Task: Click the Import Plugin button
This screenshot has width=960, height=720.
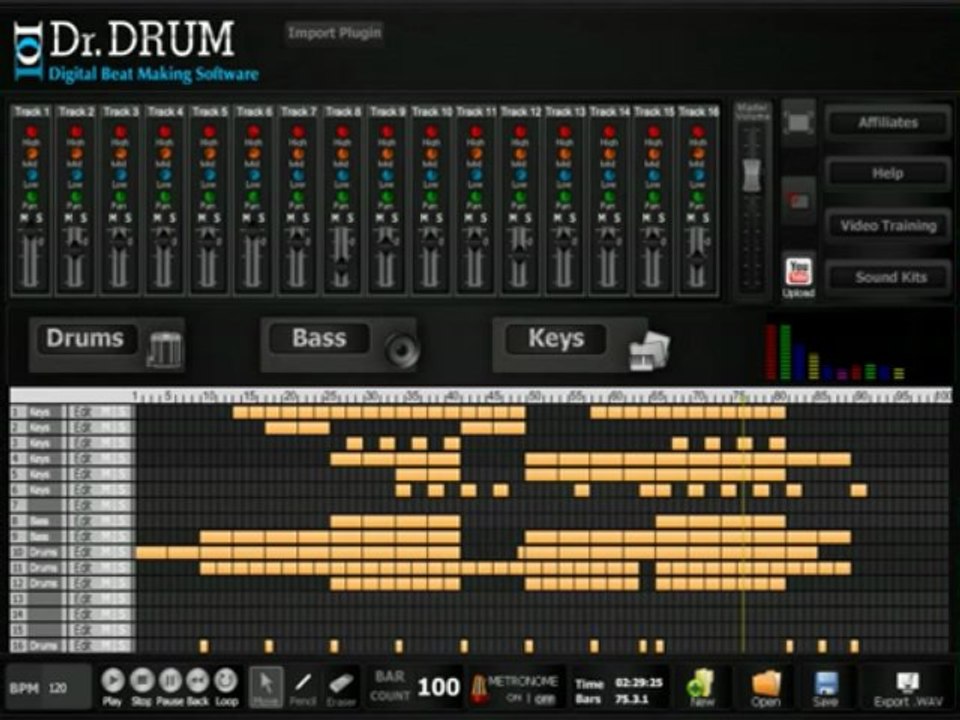Action: [x=334, y=32]
